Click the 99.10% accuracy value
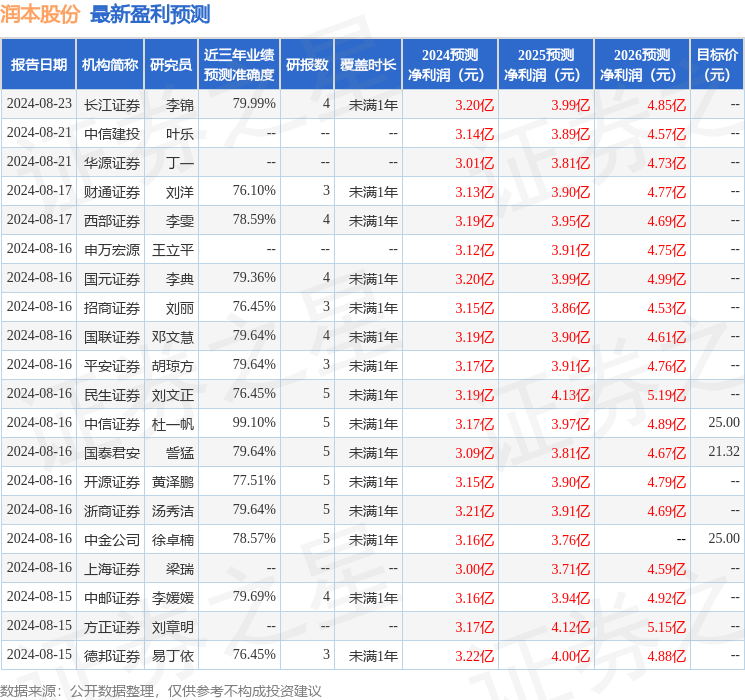745x700 pixels. [x=254, y=422]
